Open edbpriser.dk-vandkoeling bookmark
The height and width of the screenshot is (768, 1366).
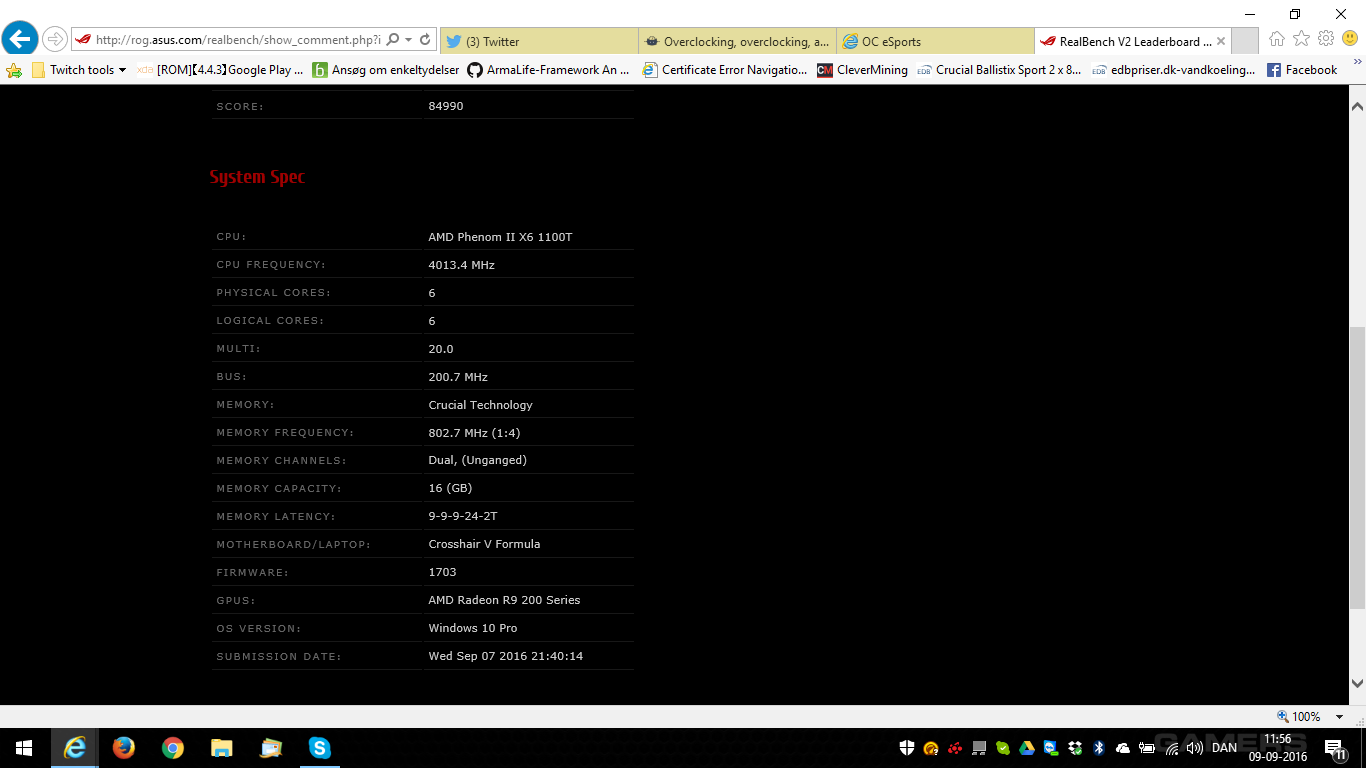tap(1174, 70)
